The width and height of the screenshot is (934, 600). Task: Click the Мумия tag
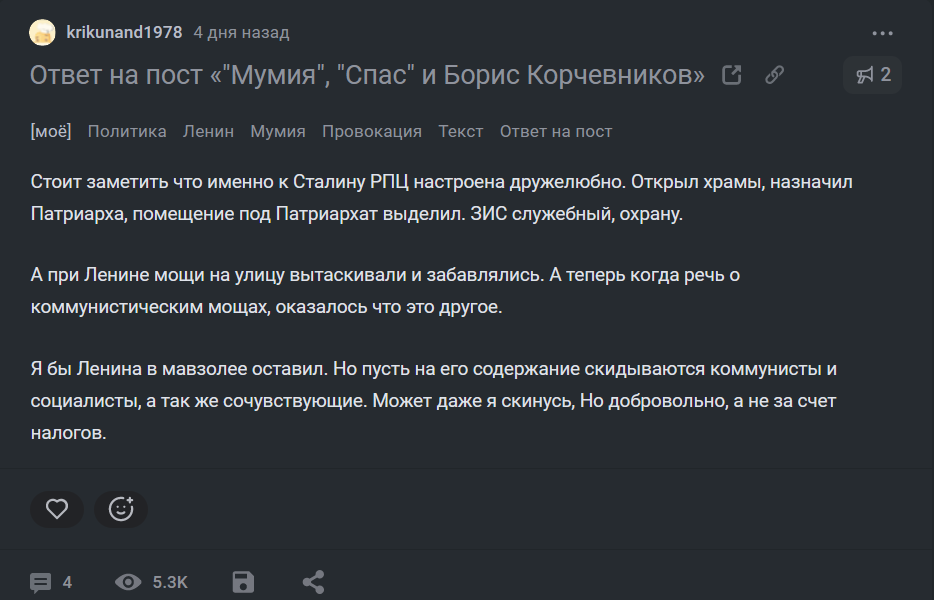pos(278,131)
